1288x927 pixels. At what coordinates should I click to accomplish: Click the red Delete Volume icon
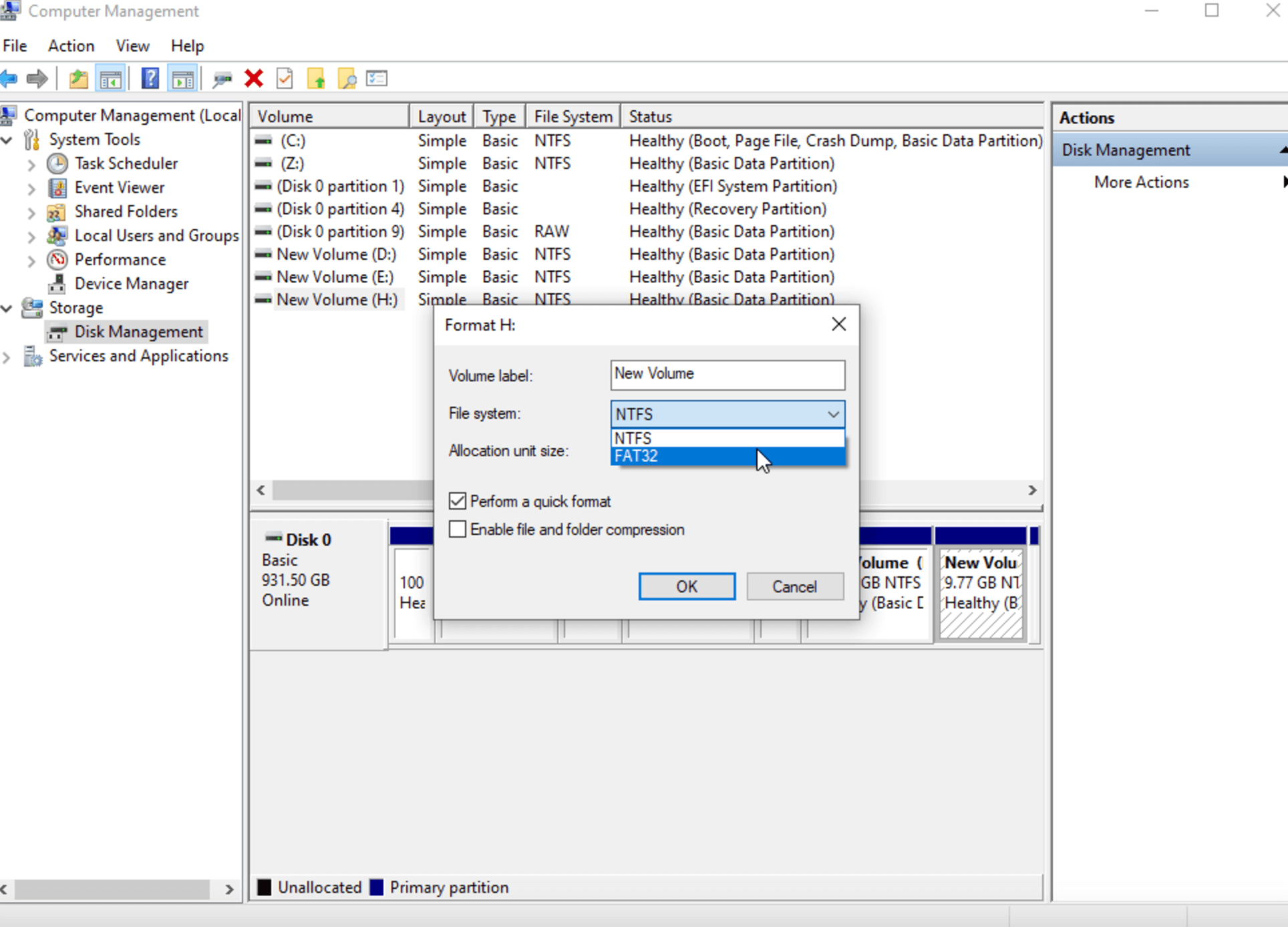click(x=254, y=78)
